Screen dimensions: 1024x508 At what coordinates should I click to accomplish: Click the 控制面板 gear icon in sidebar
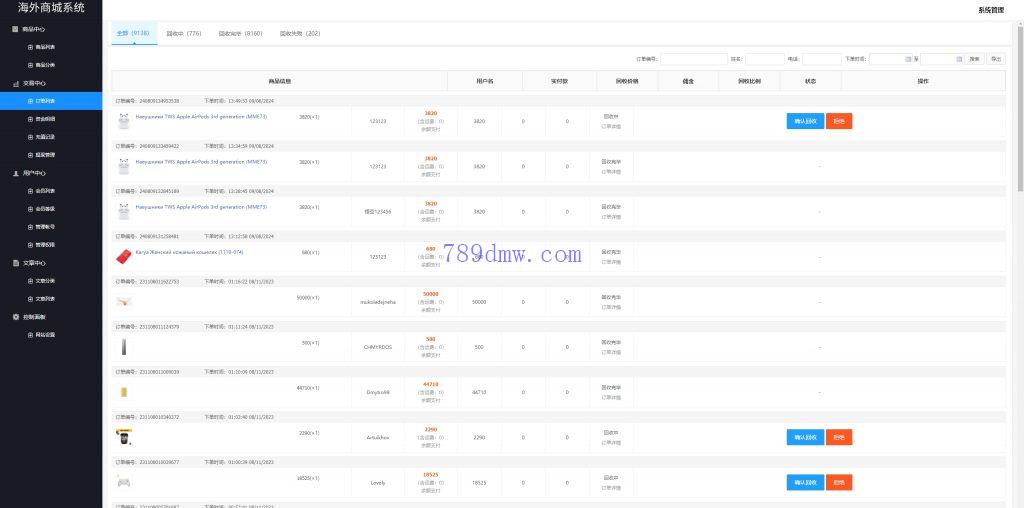pos(15,317)
